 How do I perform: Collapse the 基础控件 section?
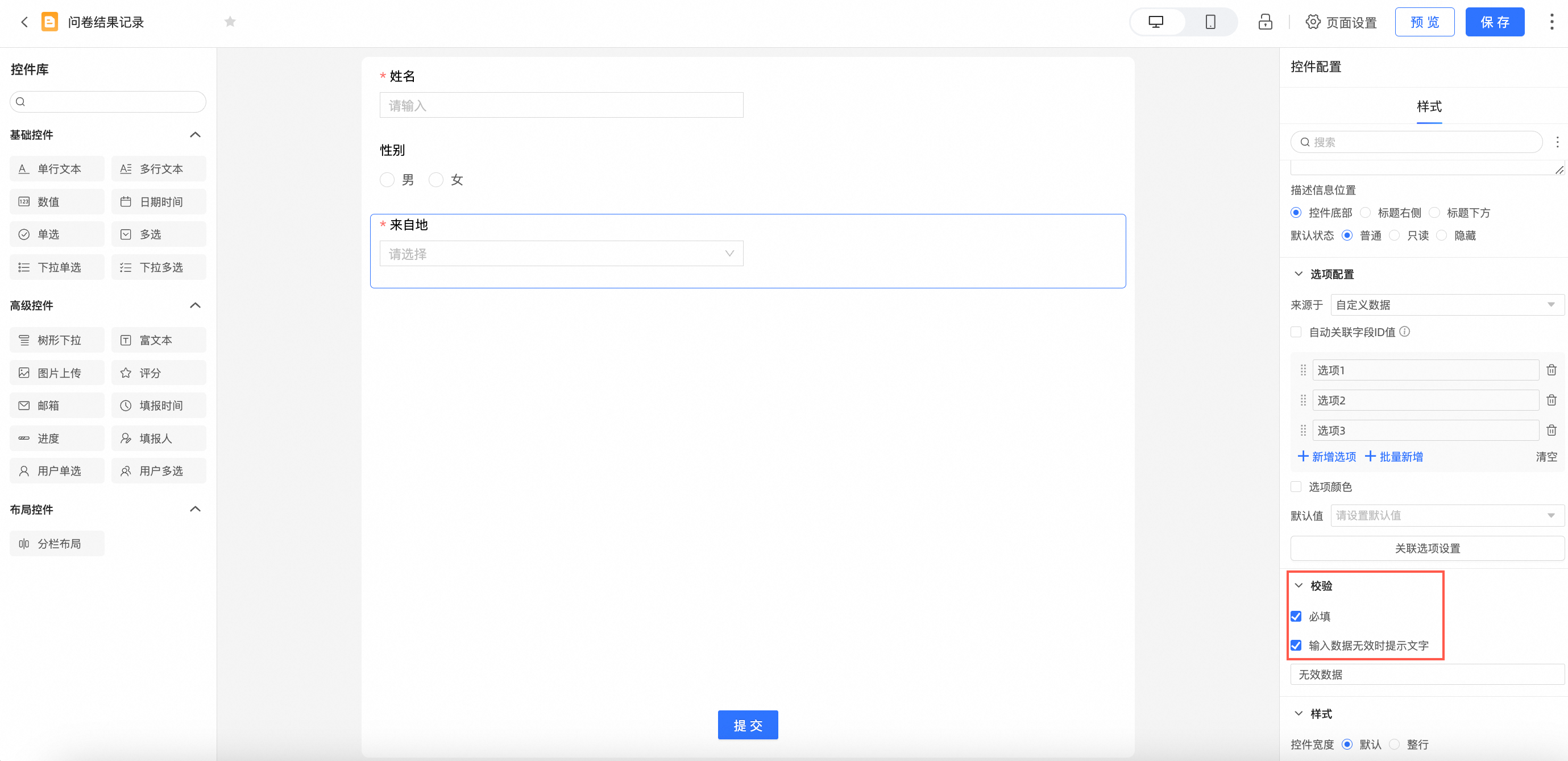pos(195,135)
